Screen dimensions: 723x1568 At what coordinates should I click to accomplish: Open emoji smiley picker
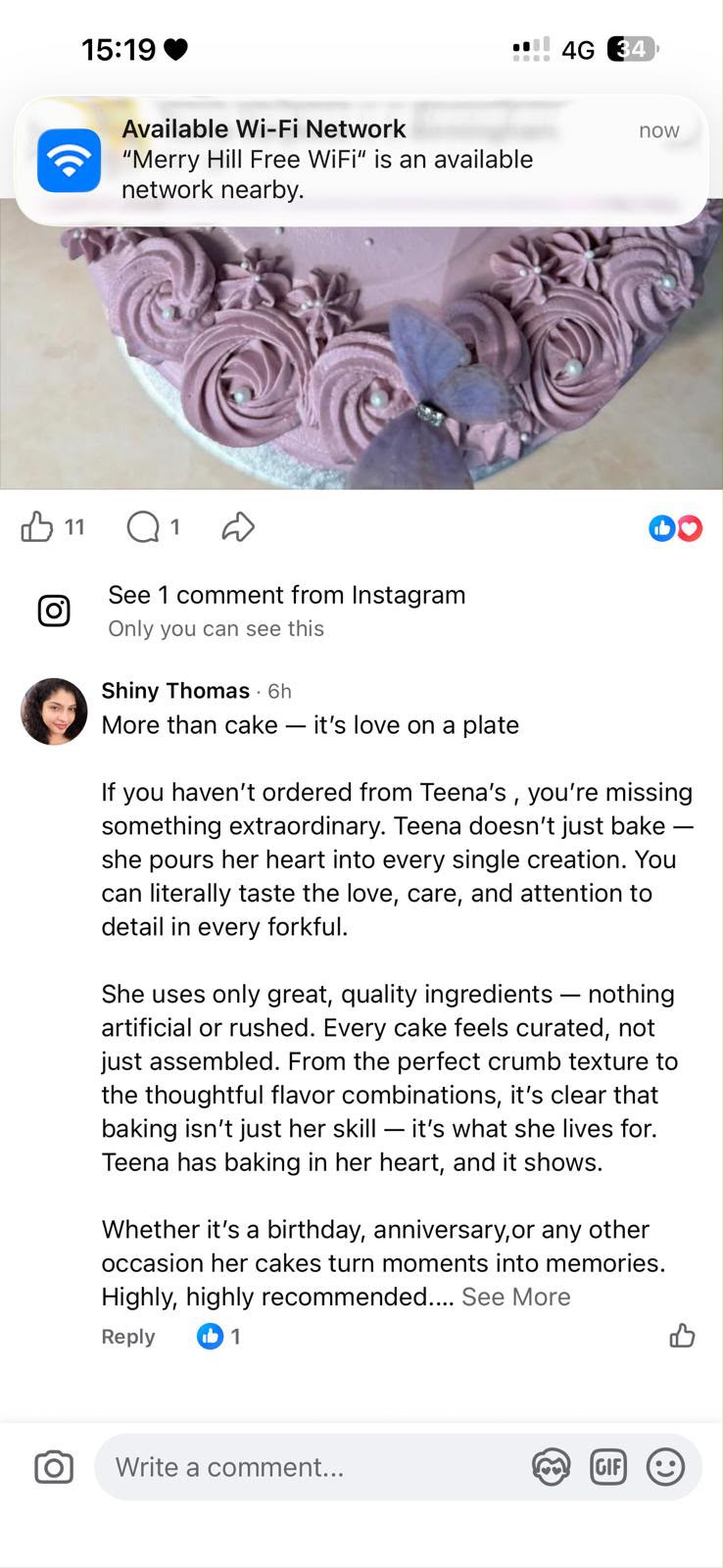tap(665, 1467)
